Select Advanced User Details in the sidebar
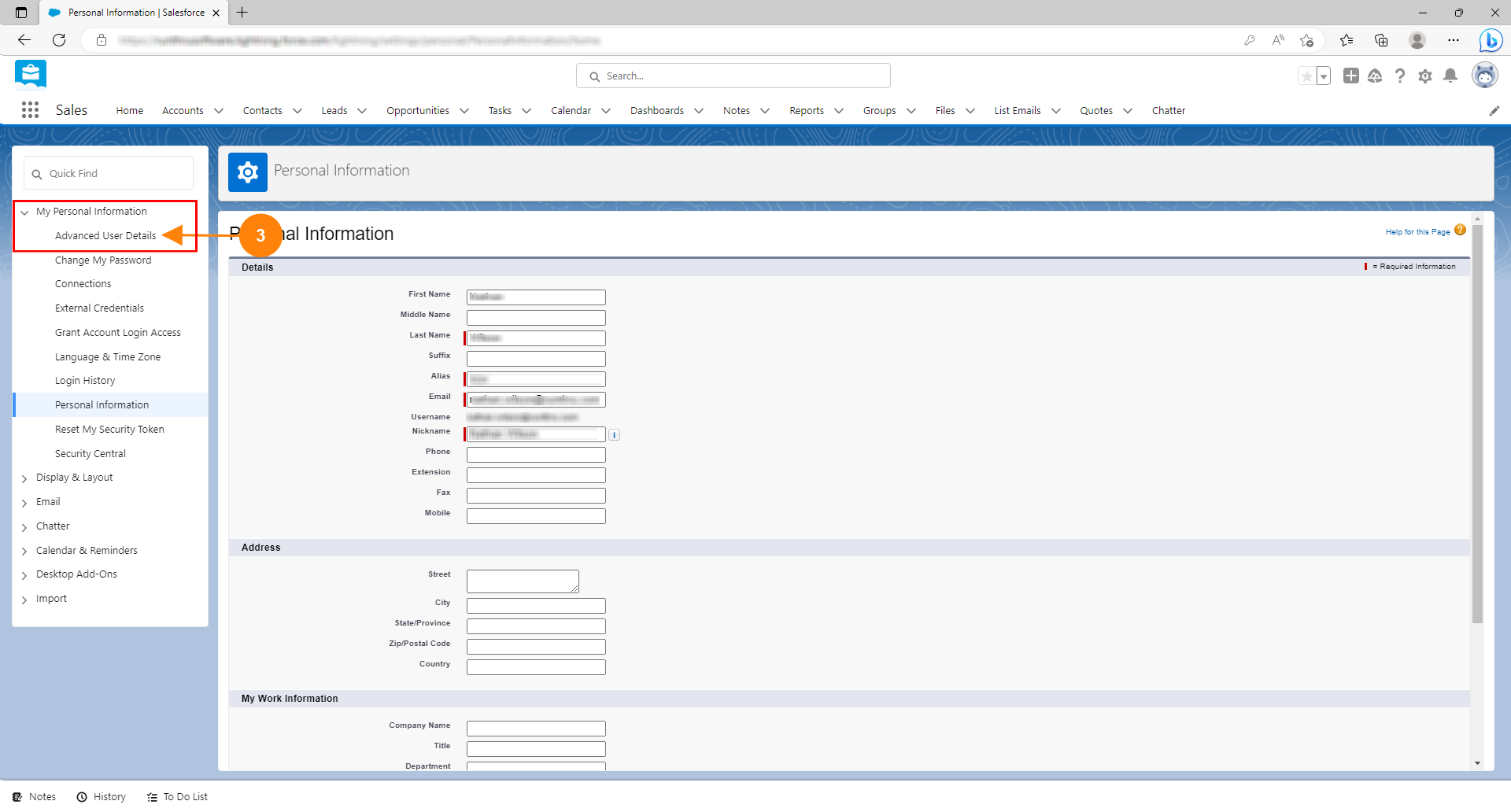This screenshot has width=1511, height=812. coord(105,236)
